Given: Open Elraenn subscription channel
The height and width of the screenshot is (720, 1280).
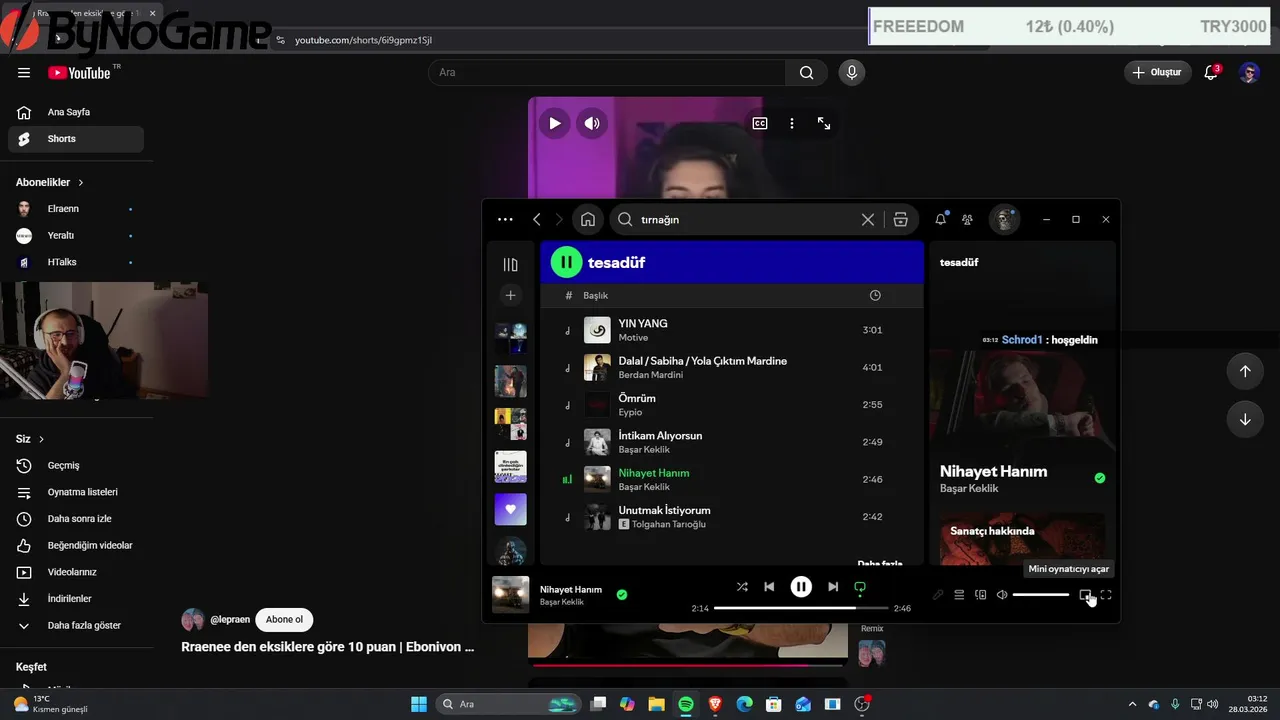Looking at the screenshot, I should (x=76, y=209).
